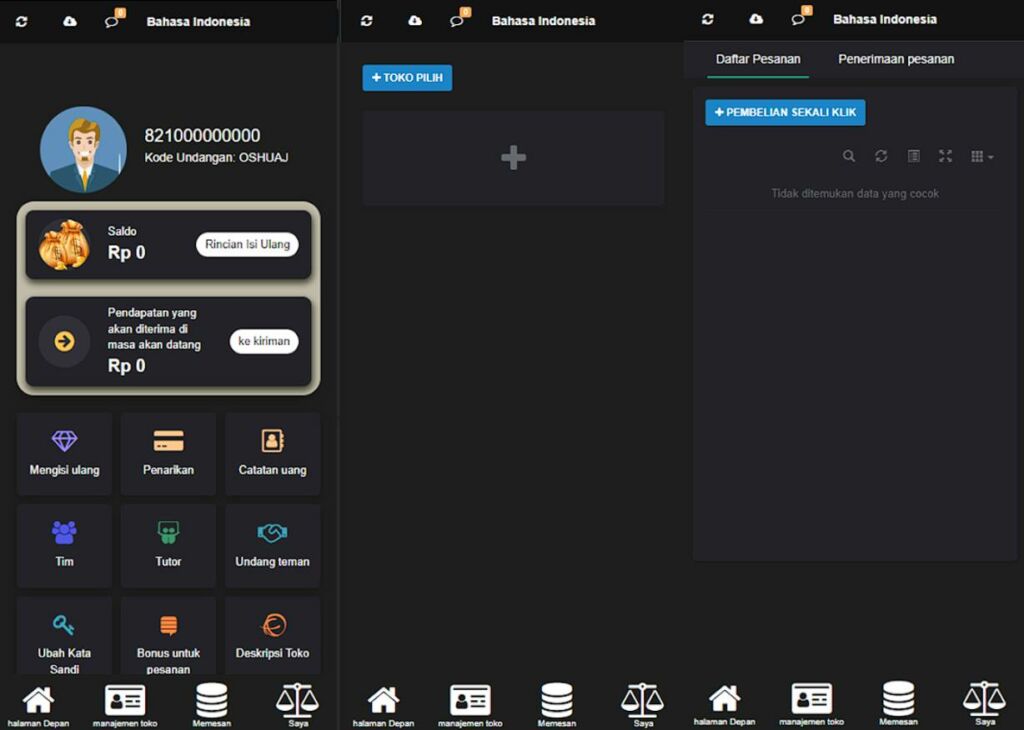Toggle the table card-view icon
This screenshot has width=1024, height=730.
[914, 156]
